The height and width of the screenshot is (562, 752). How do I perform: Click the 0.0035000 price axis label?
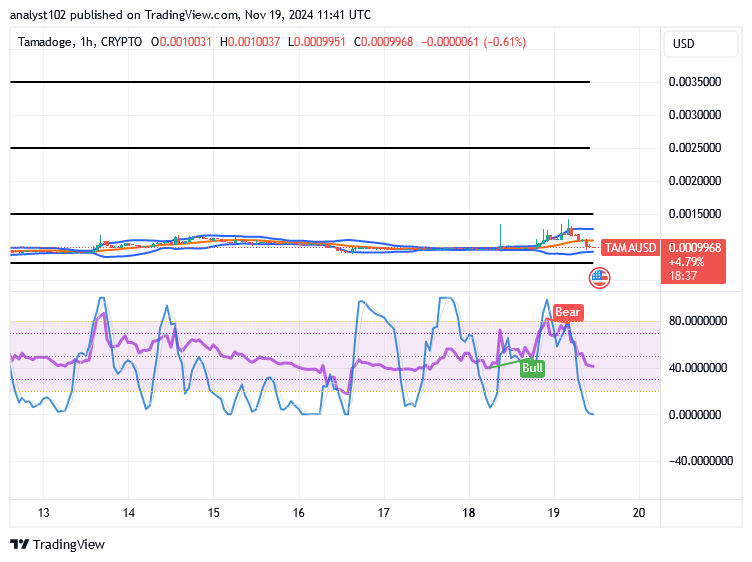pos(695,82)
